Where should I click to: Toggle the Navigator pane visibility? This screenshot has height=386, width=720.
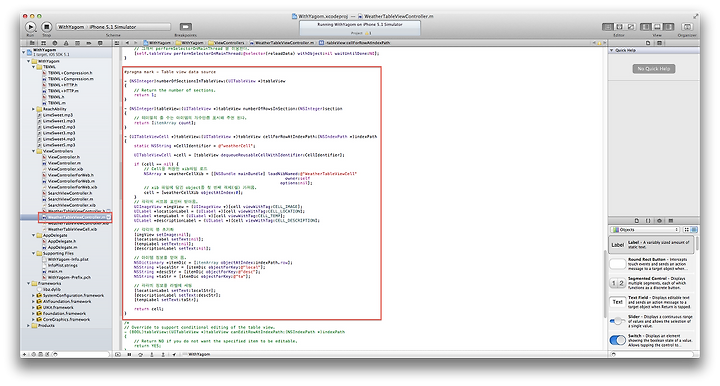pos(646,27)
